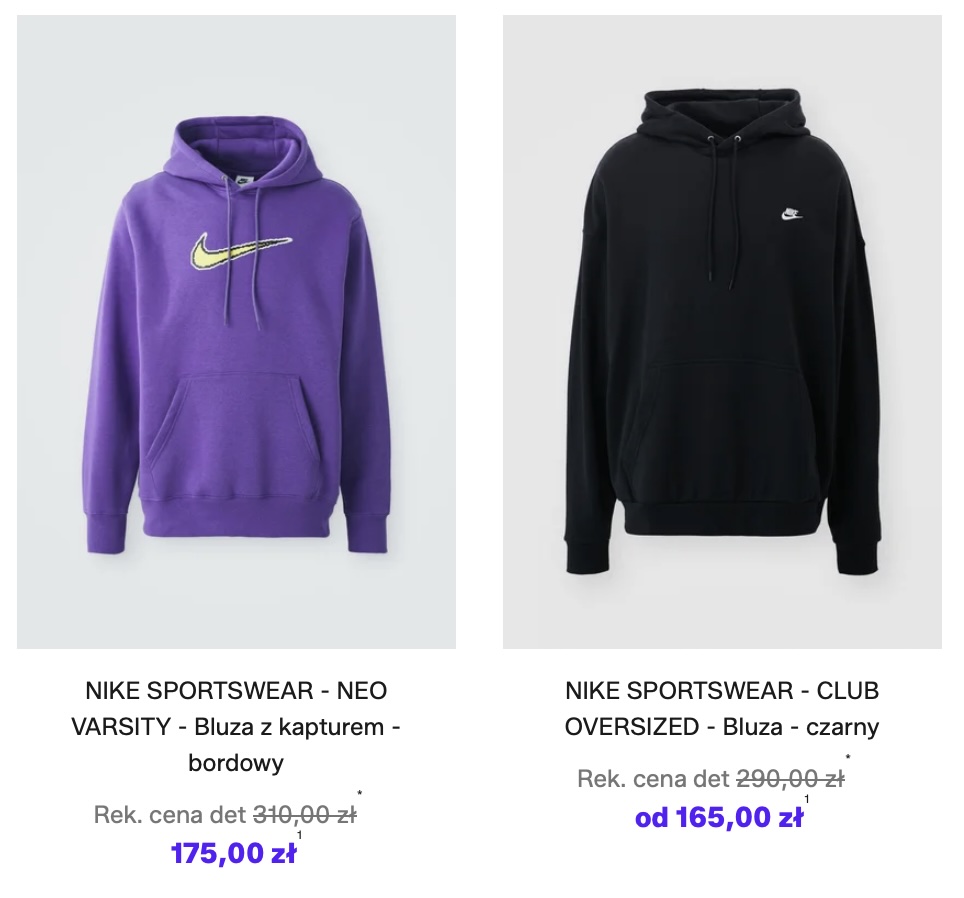Click "Rek. cena det" label under black hoodie
Image resolution: width=964 pixels, height=898 pixels.
point(654,779)
